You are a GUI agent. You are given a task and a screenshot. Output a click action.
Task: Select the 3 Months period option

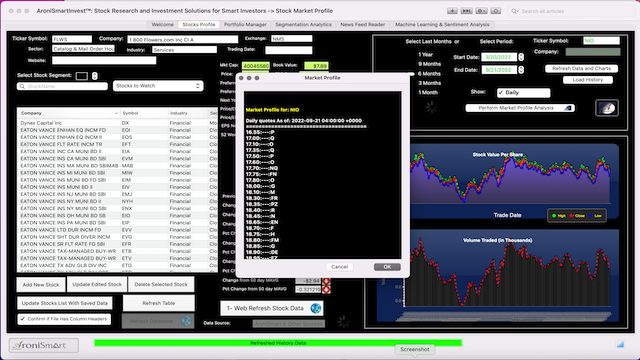click(429, 83)
